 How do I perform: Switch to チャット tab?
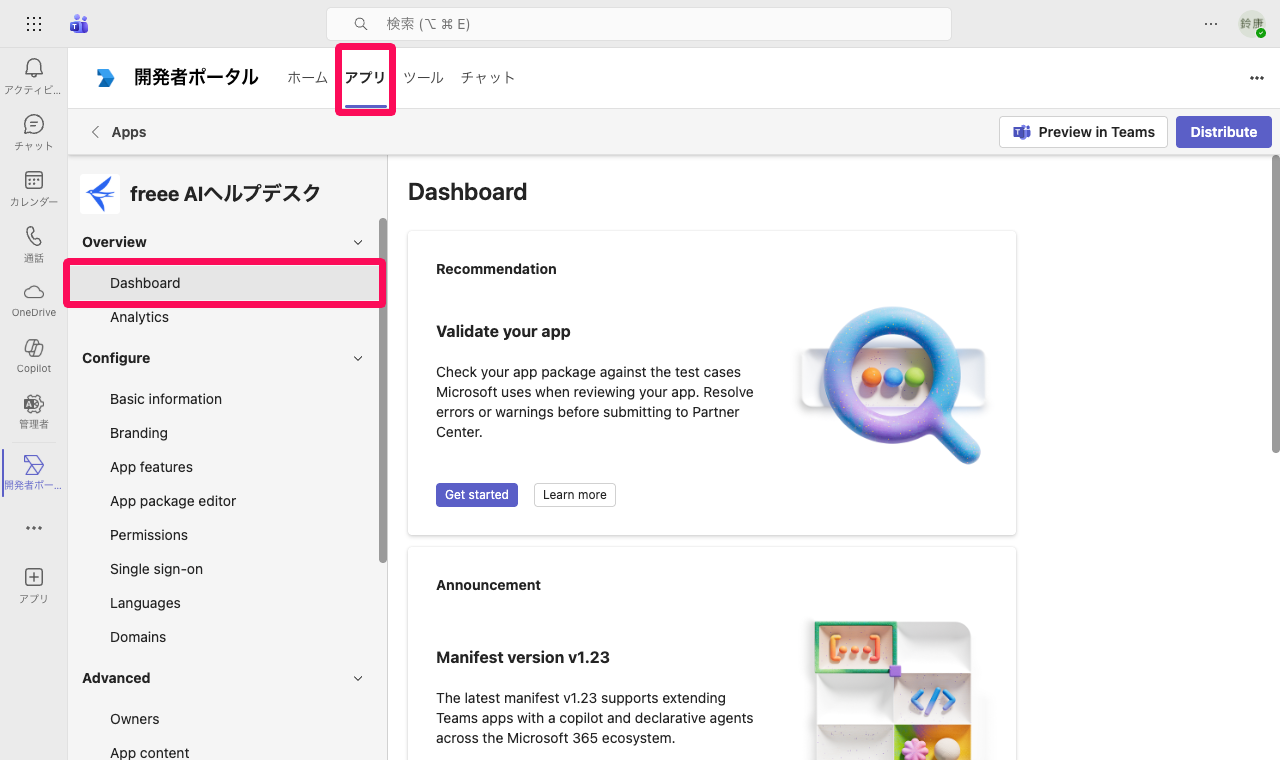(x=488, y=78)
